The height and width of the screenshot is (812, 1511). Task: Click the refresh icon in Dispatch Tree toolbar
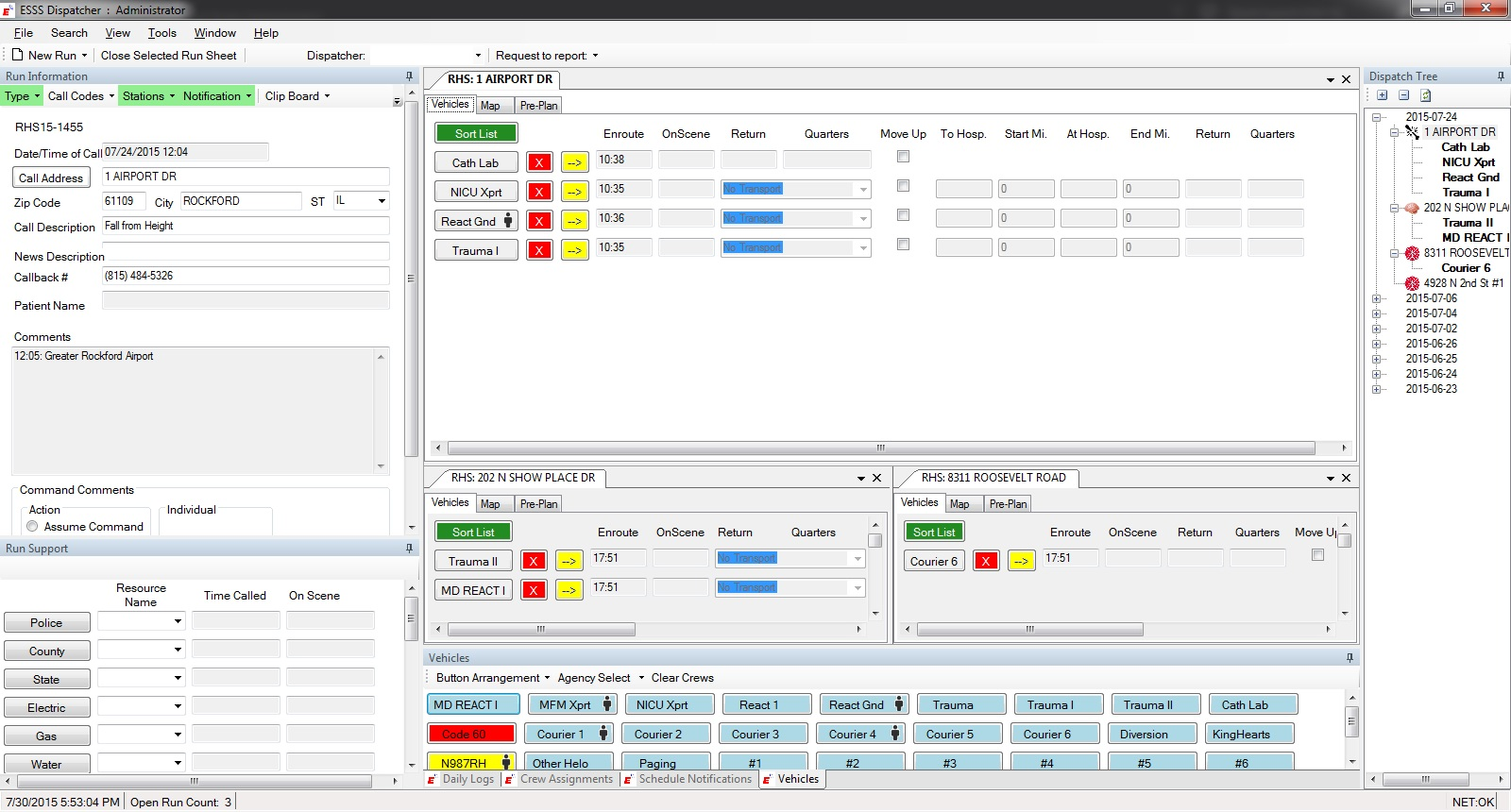click(1425, 95)
